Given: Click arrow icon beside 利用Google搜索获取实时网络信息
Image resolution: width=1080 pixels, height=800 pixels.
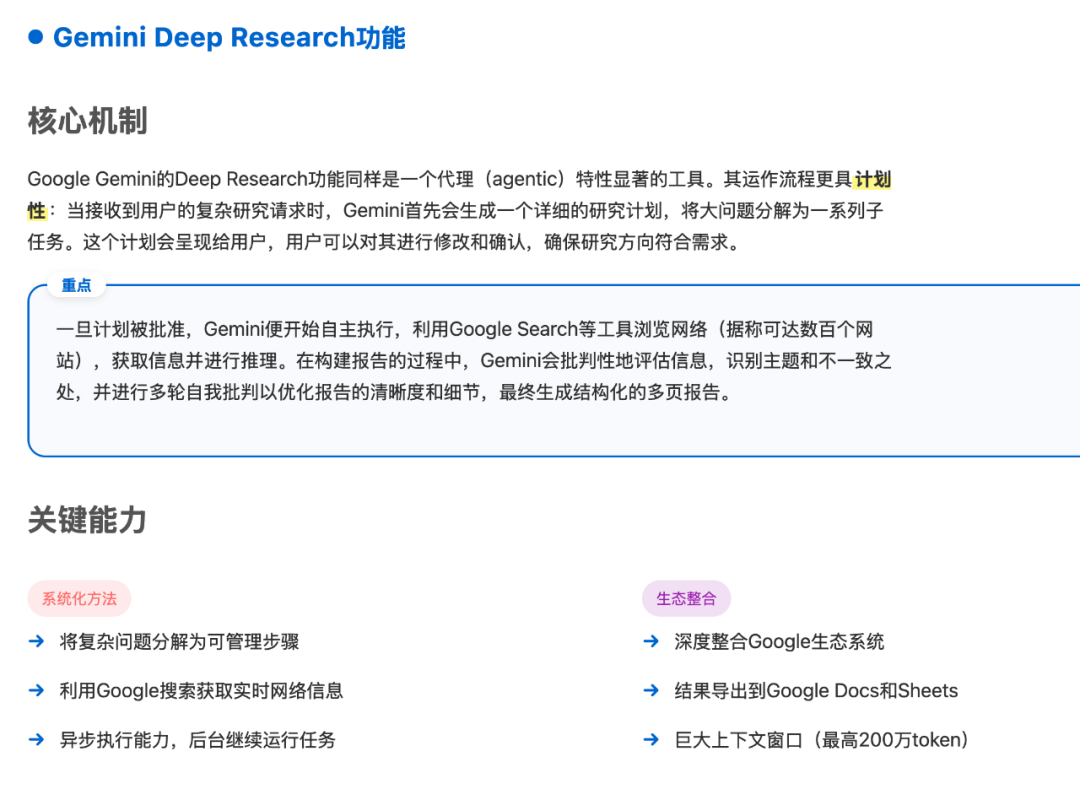Looking at the screenshot, I should pos(37,690).
